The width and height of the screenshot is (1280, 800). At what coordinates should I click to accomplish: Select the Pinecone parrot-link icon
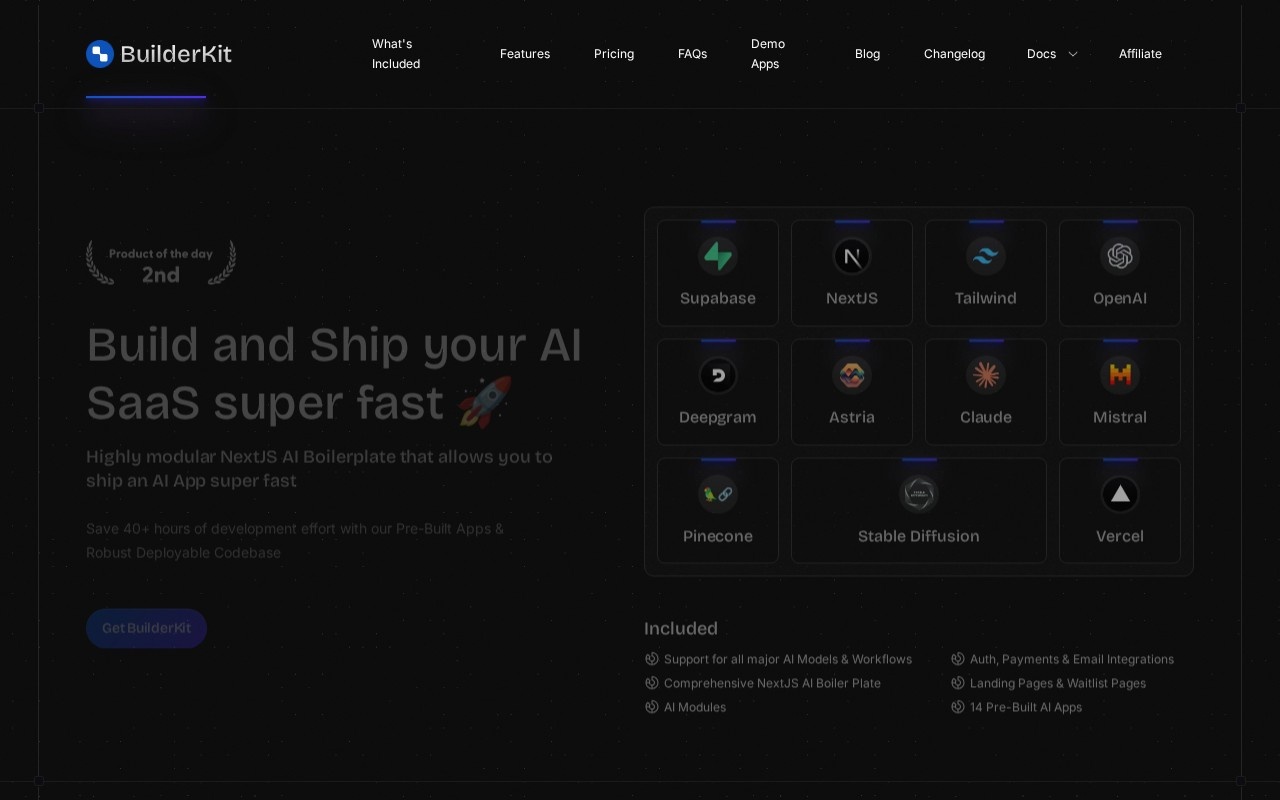click(718, 495)
